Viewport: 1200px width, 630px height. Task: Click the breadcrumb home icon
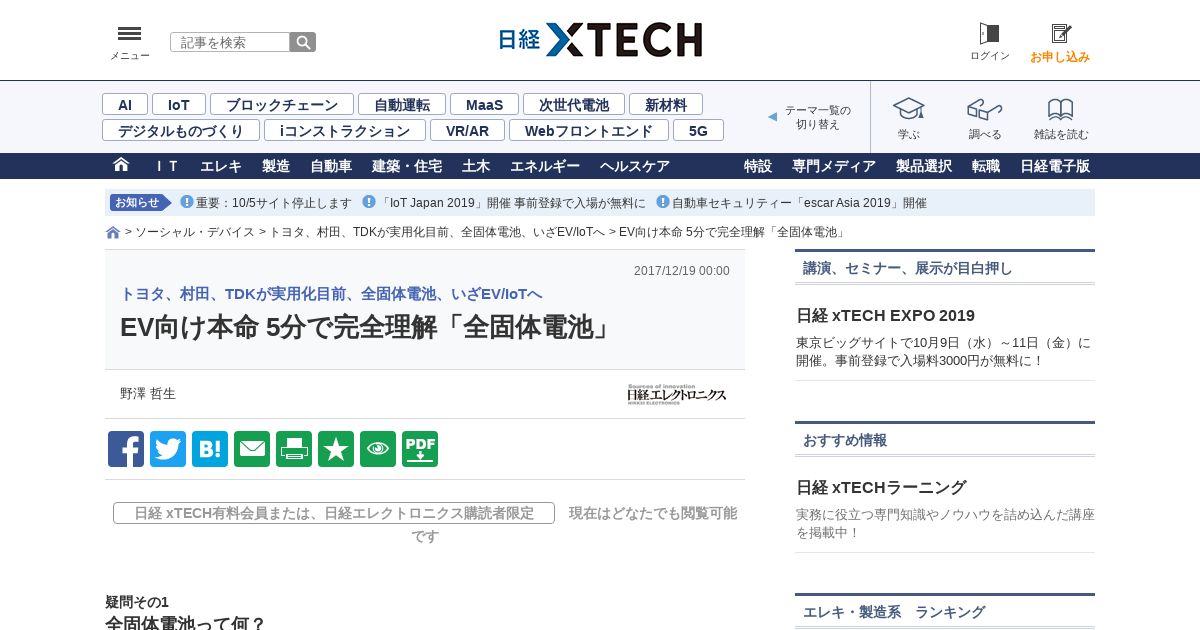tap(113, 232)
